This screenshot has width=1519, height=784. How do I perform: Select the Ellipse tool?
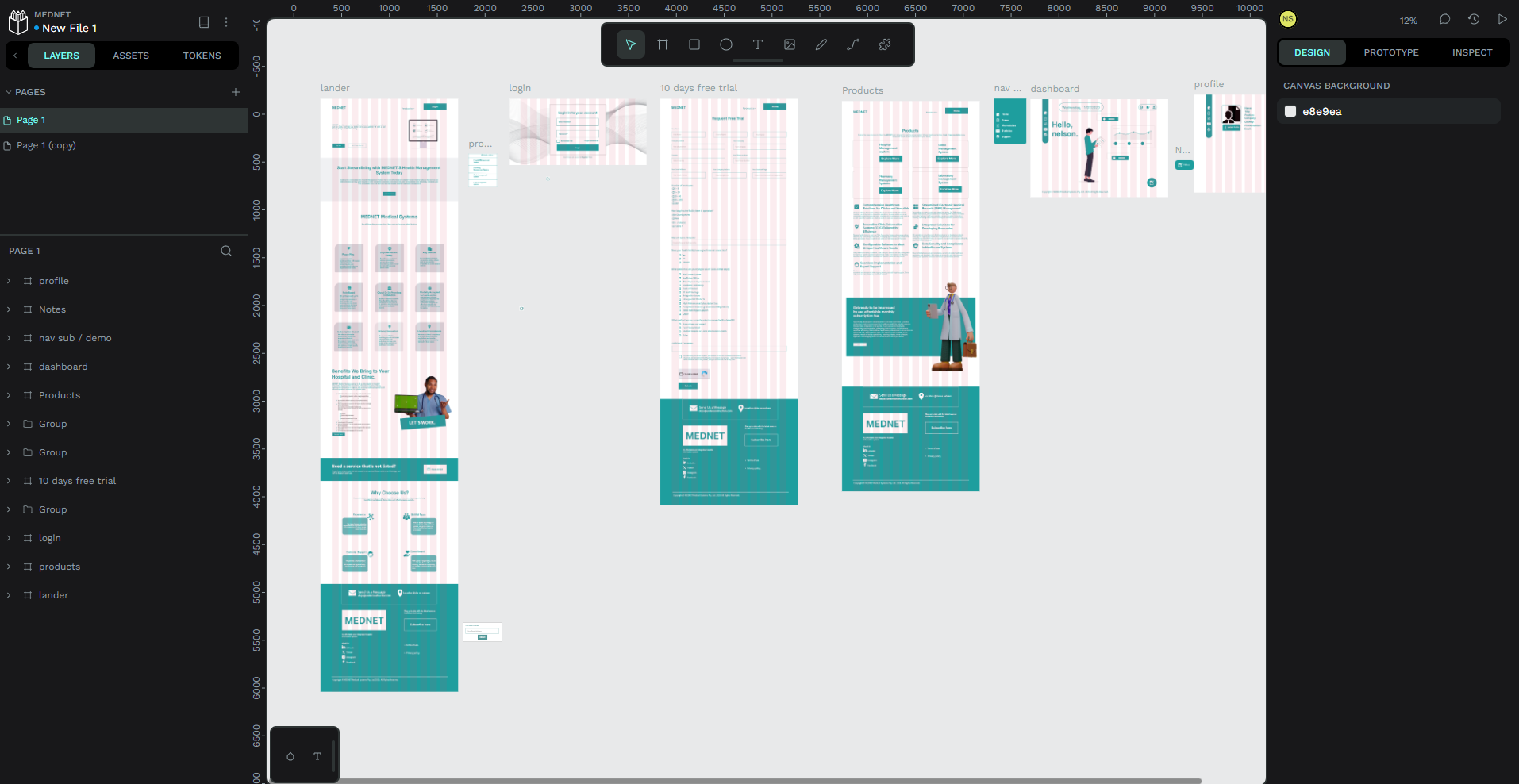(726, 44)
